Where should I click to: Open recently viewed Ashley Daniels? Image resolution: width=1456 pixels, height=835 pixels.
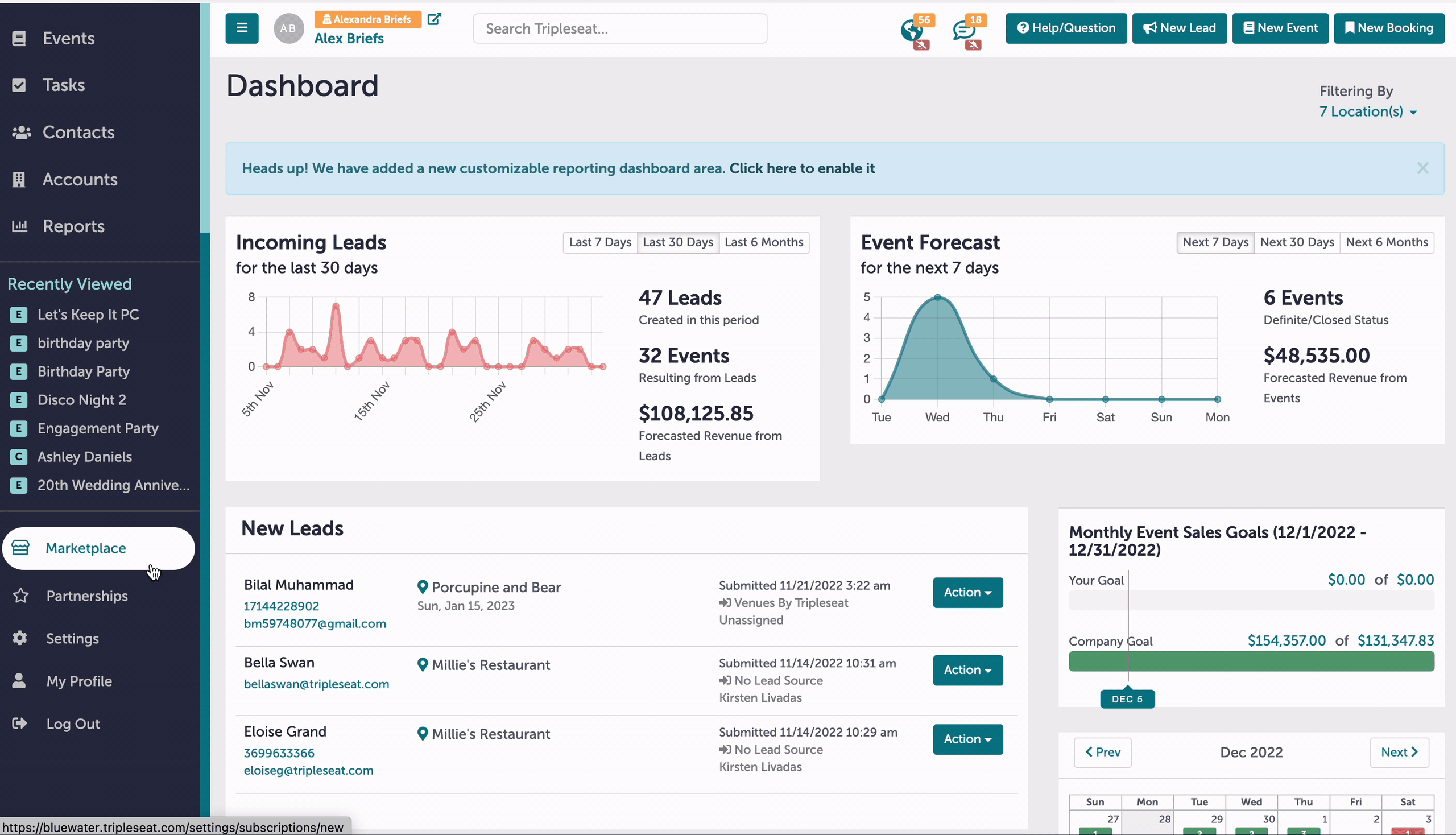pos(85,457)
